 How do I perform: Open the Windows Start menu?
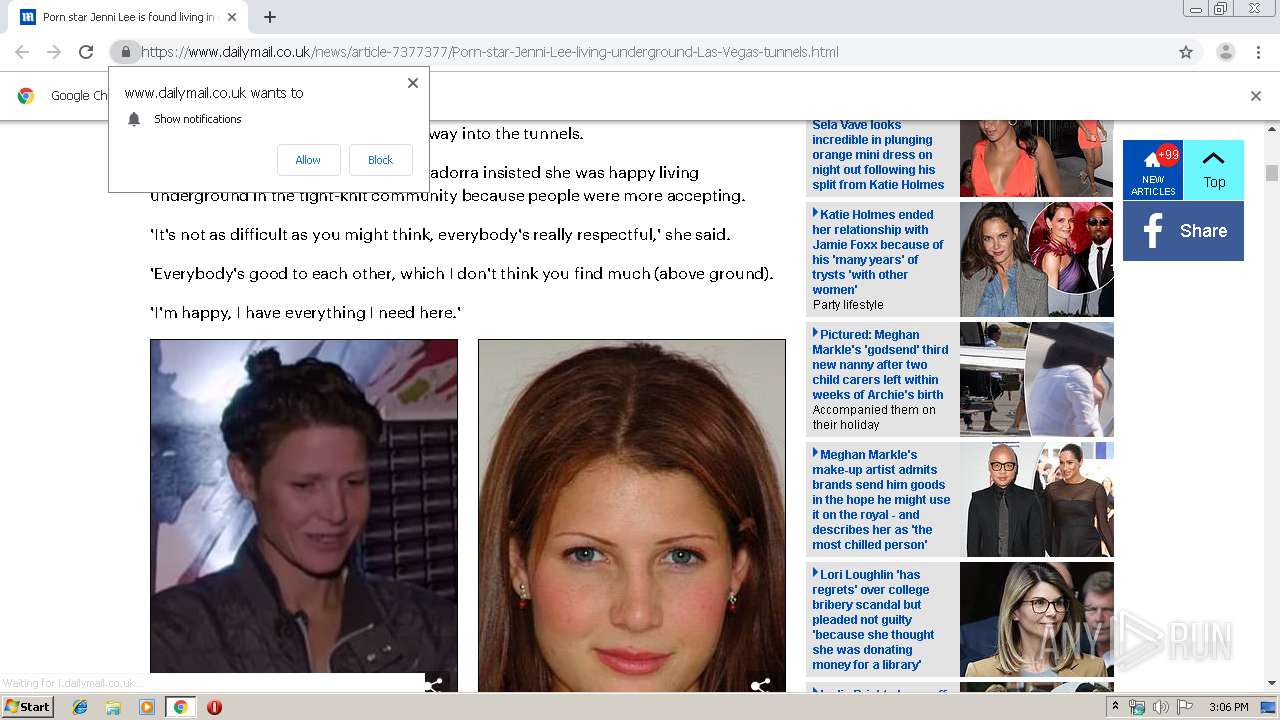point(28,706)
